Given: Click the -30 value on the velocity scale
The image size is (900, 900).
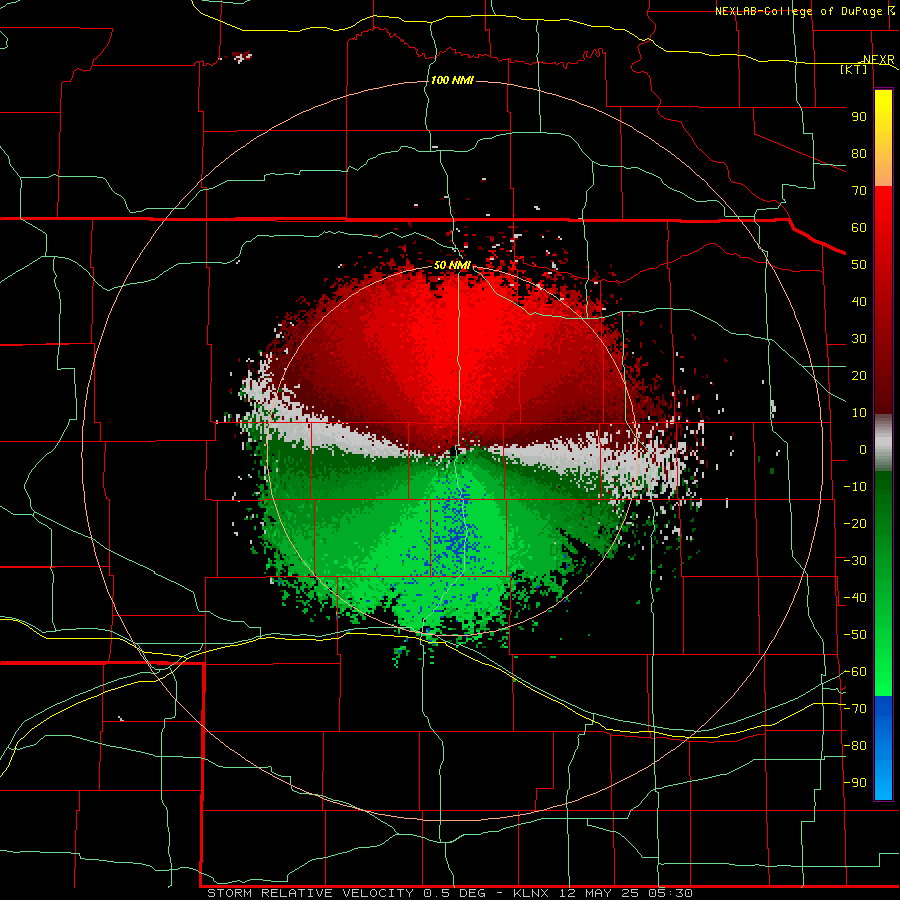Looking at the screenshot, I should (855, 561).
